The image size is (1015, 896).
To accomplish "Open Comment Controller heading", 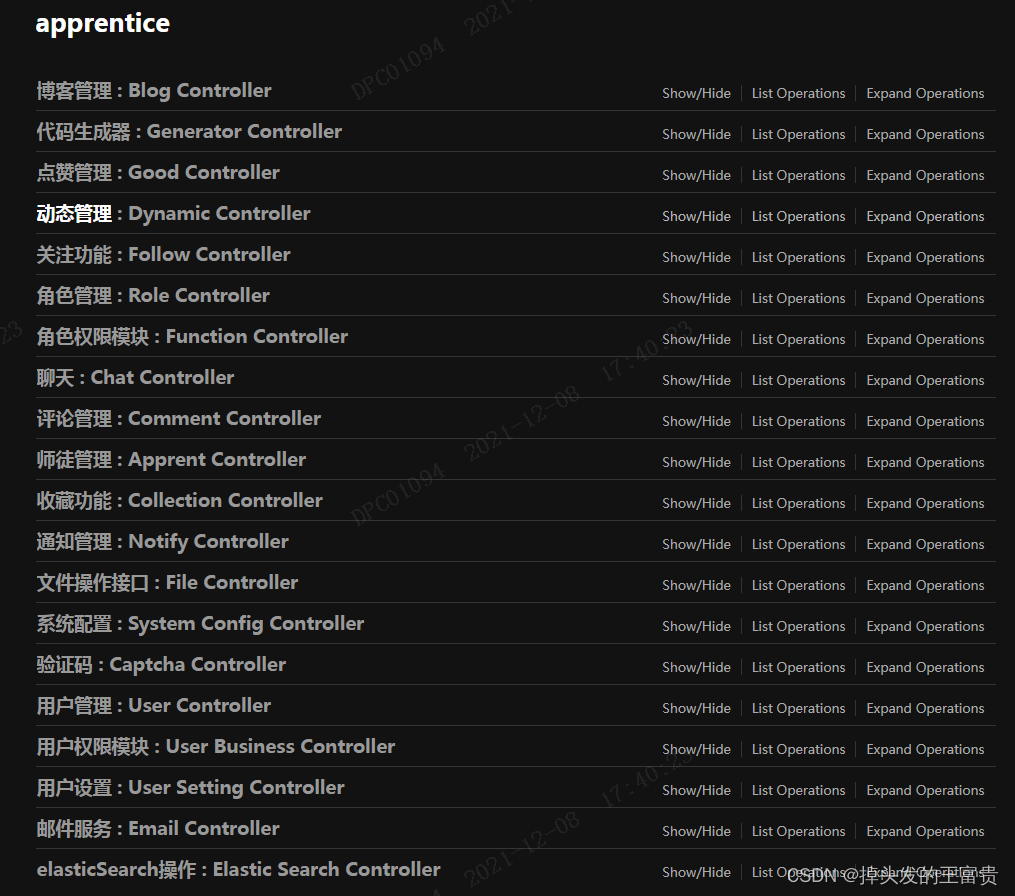I will [179, 419].
